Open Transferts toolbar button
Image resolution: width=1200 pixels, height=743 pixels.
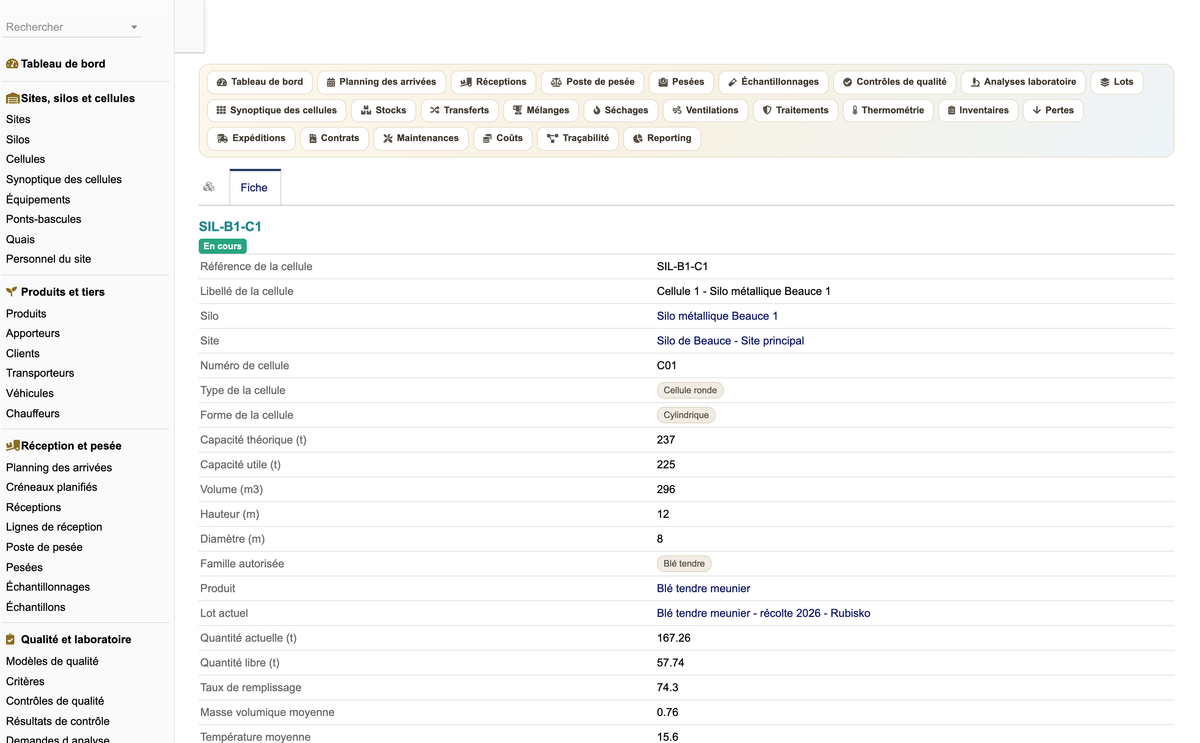tap(459, 110)
